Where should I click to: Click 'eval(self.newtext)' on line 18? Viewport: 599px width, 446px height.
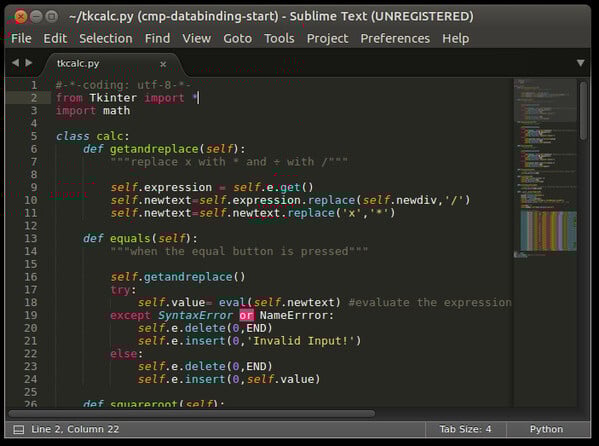(279, 302)
